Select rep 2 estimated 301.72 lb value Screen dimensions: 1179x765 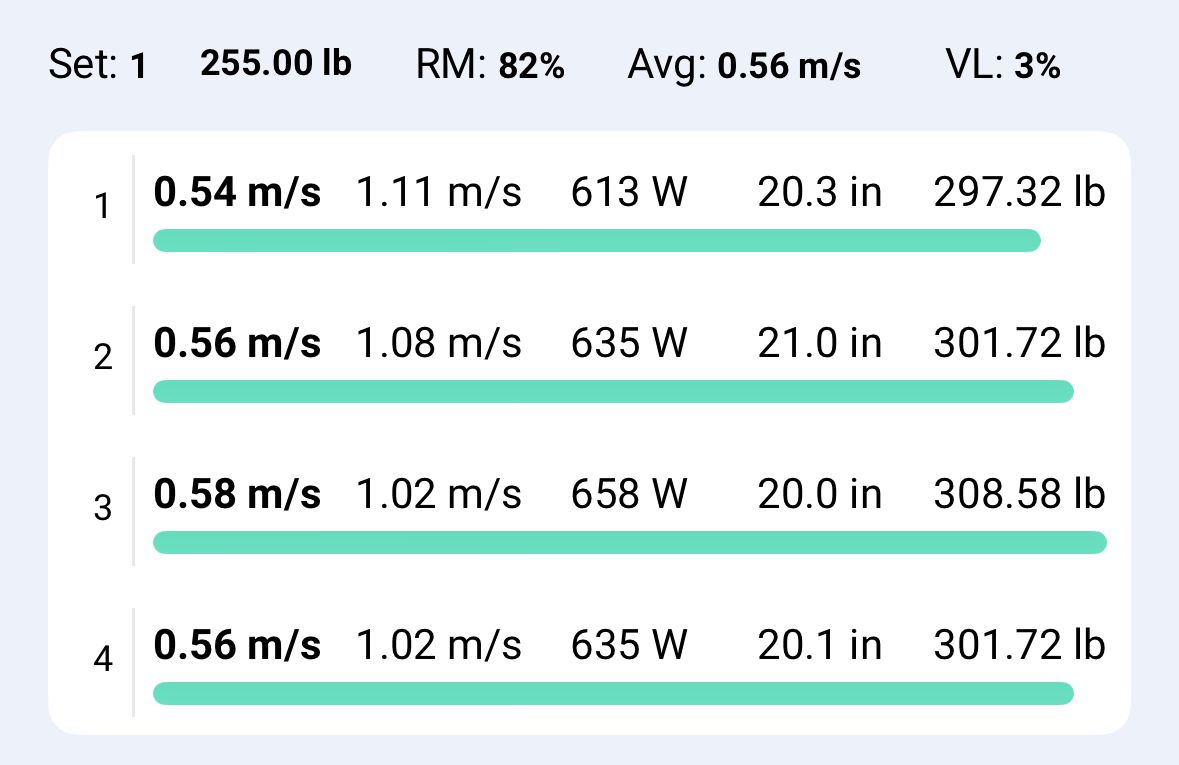(x=1020, y=343)
